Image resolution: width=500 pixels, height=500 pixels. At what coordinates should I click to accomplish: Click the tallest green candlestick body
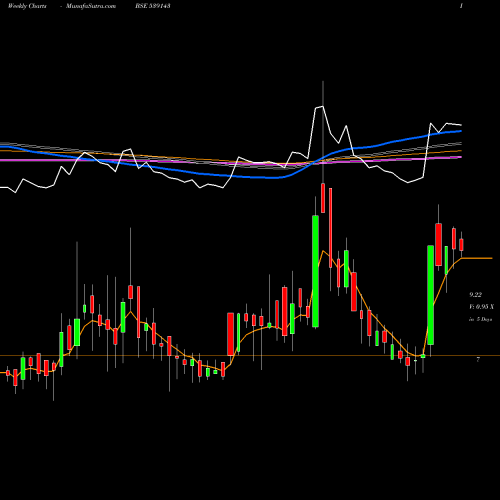pyautogui.click(x=315, y=271)
